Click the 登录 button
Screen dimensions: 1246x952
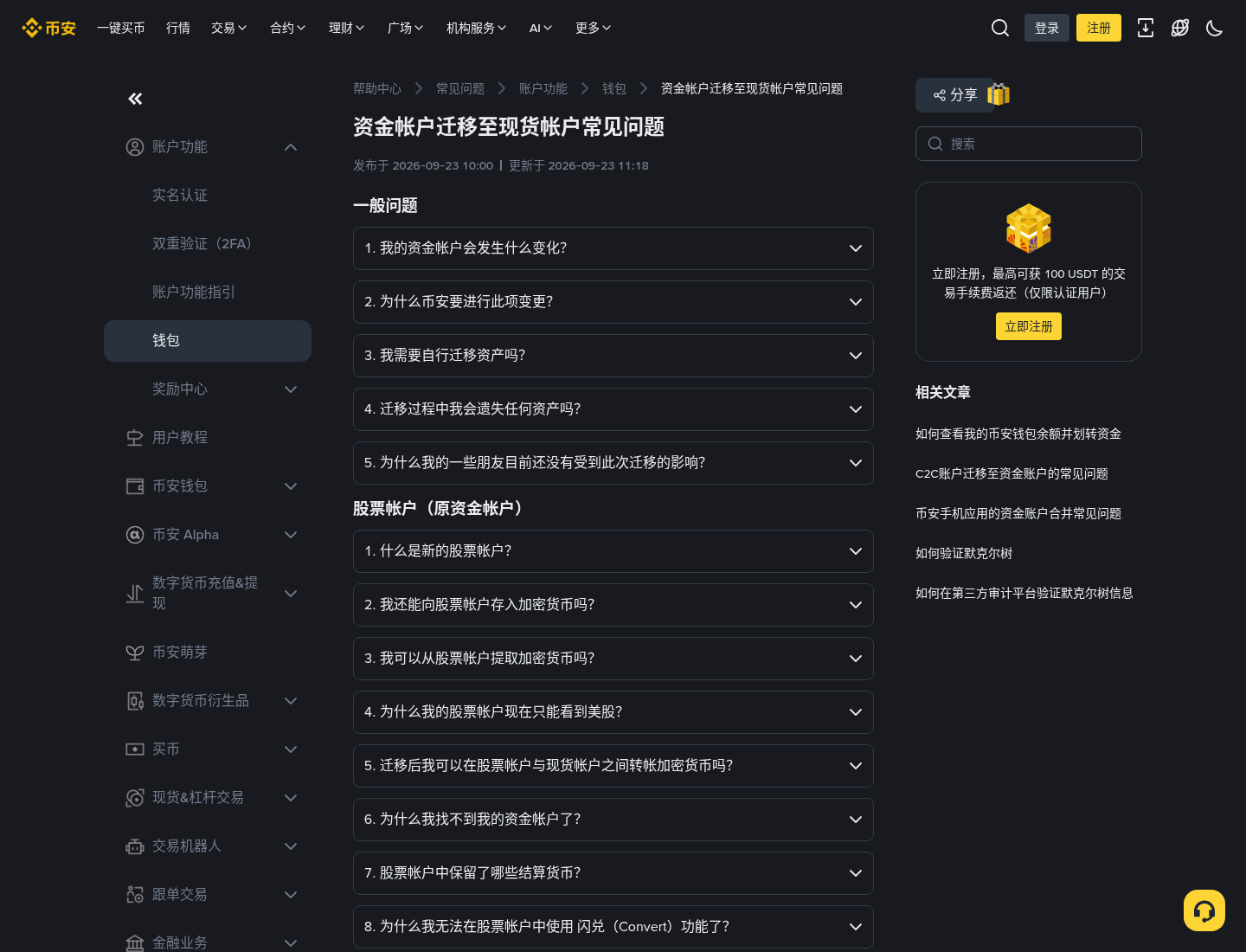tap(1047, 28)
